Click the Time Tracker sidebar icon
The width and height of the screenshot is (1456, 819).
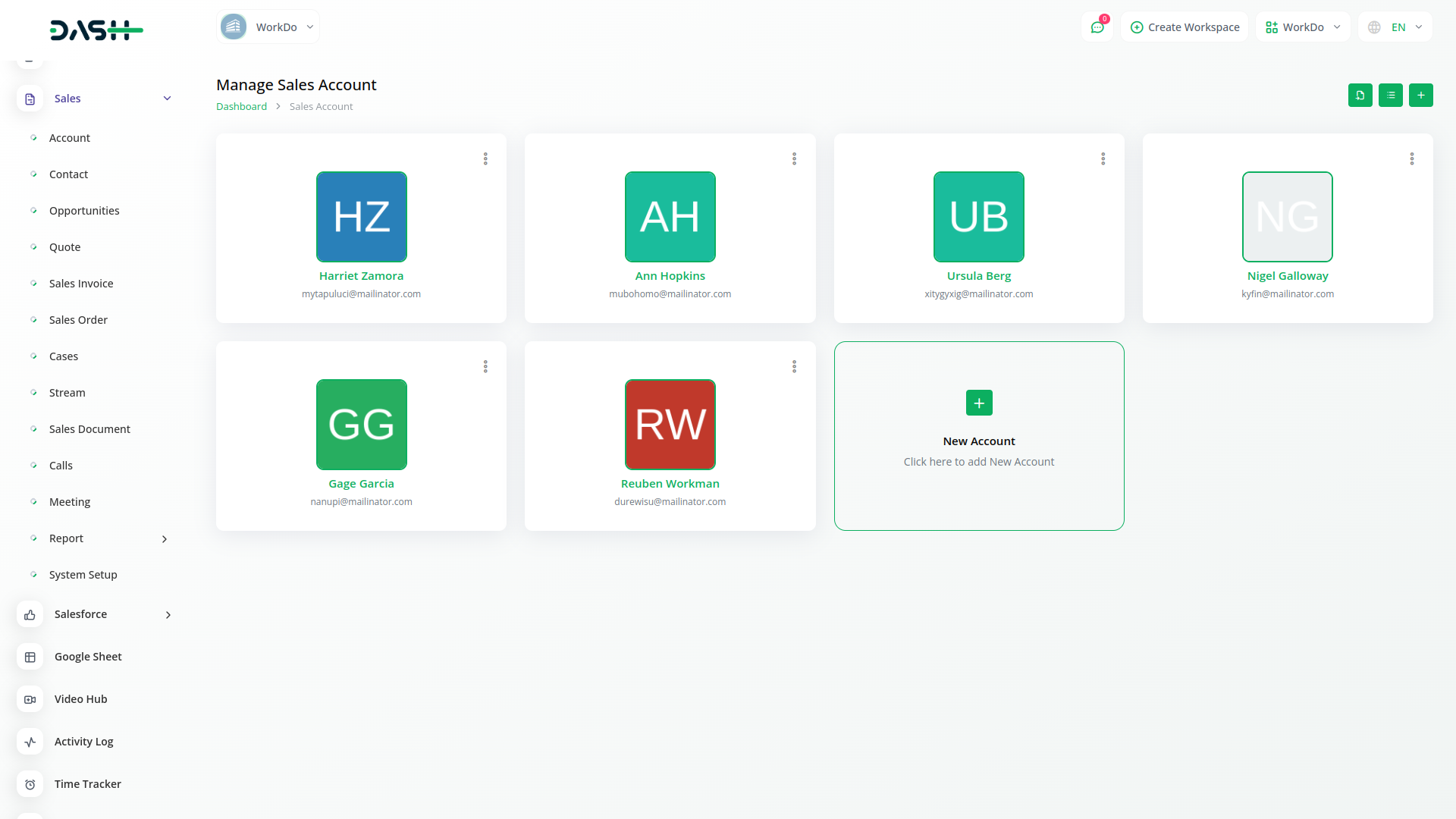[x=30, y=784]
